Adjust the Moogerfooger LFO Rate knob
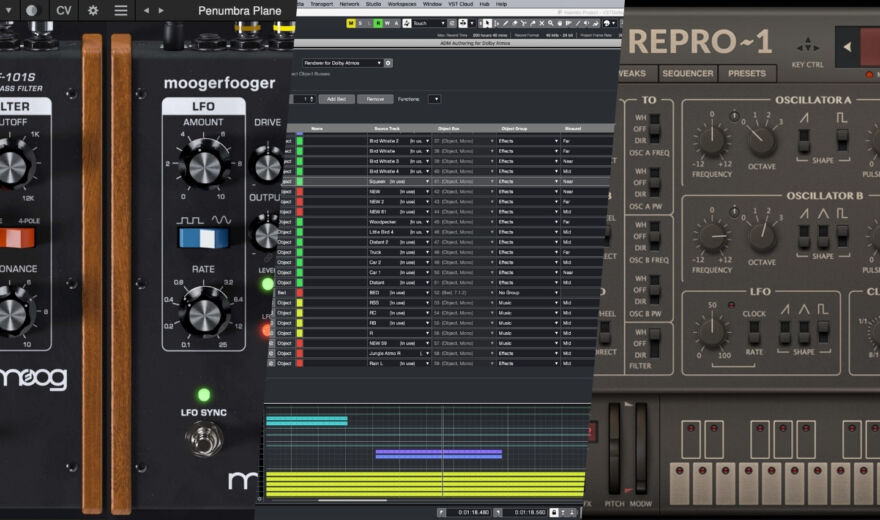This screenshot has width=880, height=520. pos(204,315)
